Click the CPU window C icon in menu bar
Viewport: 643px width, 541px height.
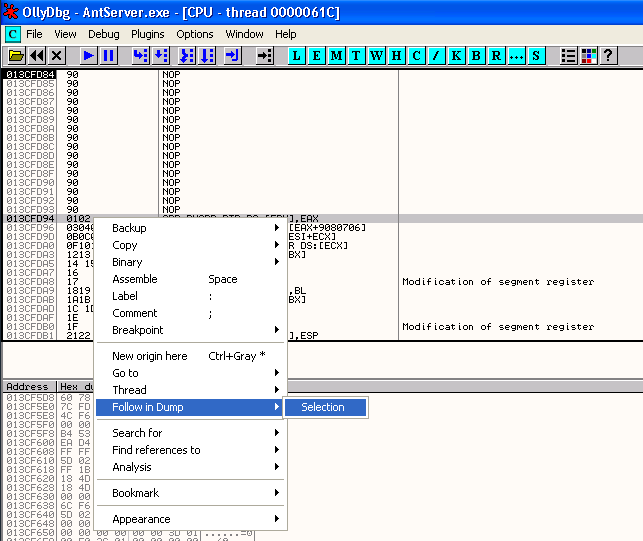(12, 34)
